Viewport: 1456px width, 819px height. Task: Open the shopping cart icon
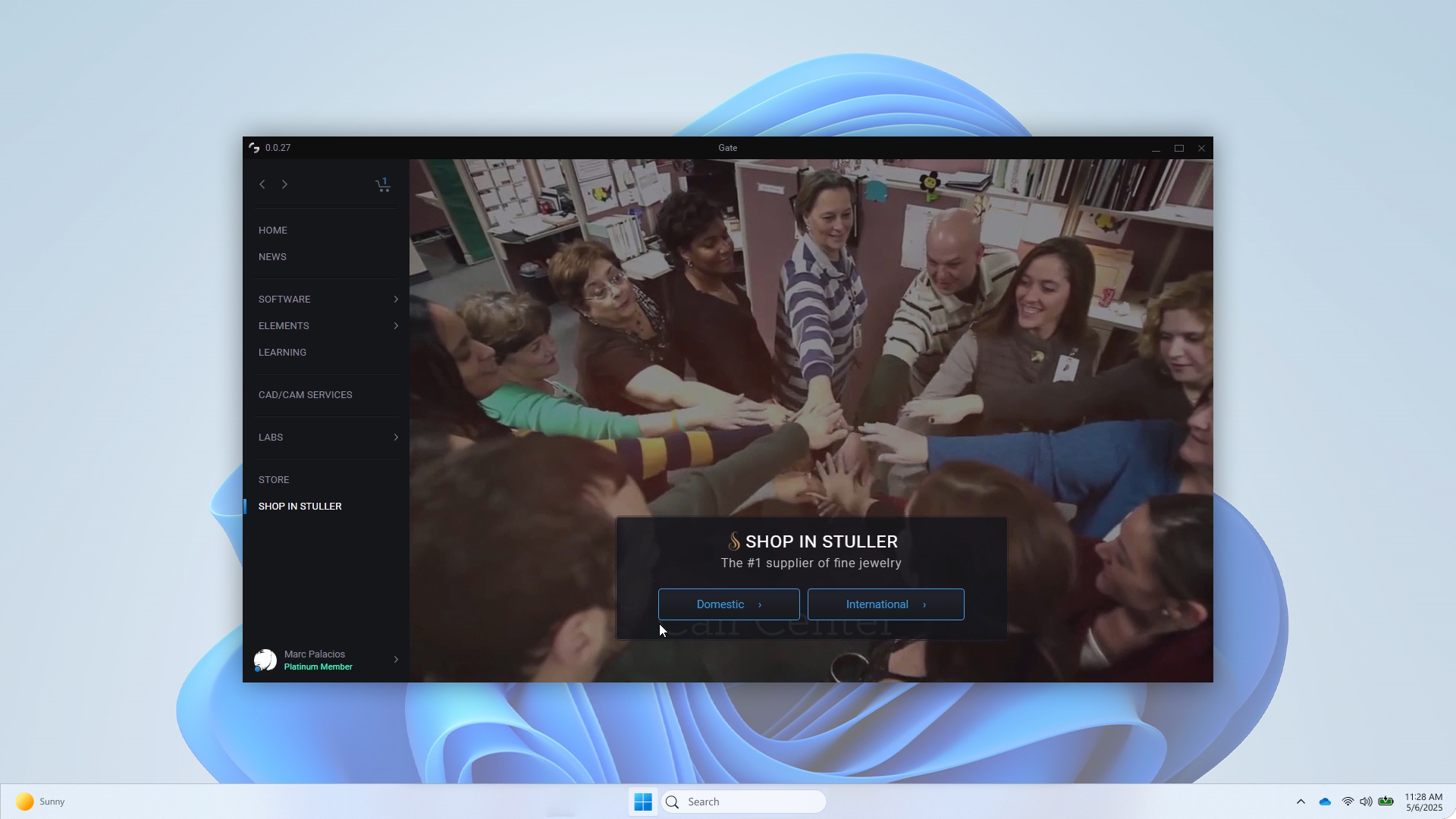click(x=382, y=185)
